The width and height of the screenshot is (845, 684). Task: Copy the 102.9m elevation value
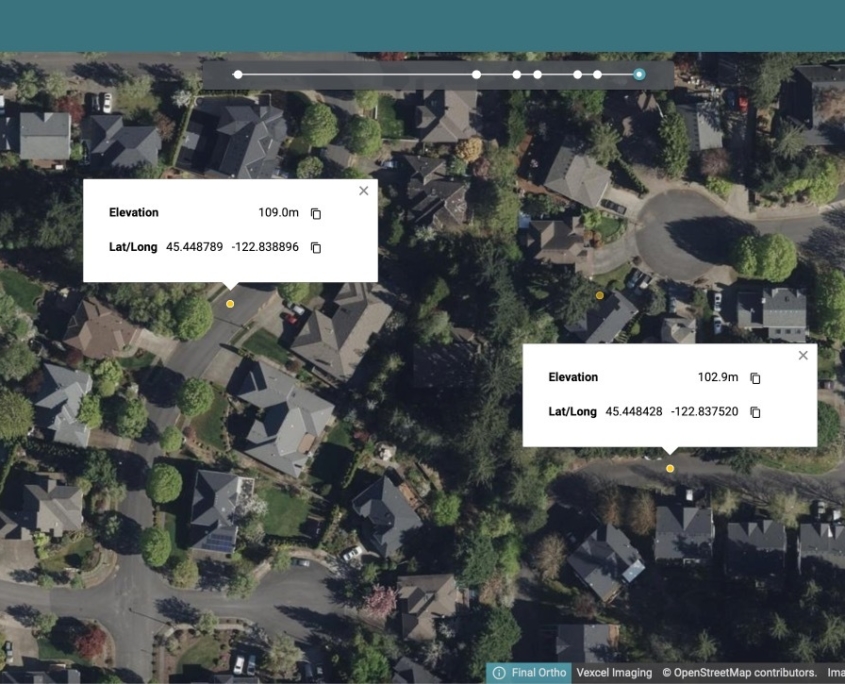(755, 377)
